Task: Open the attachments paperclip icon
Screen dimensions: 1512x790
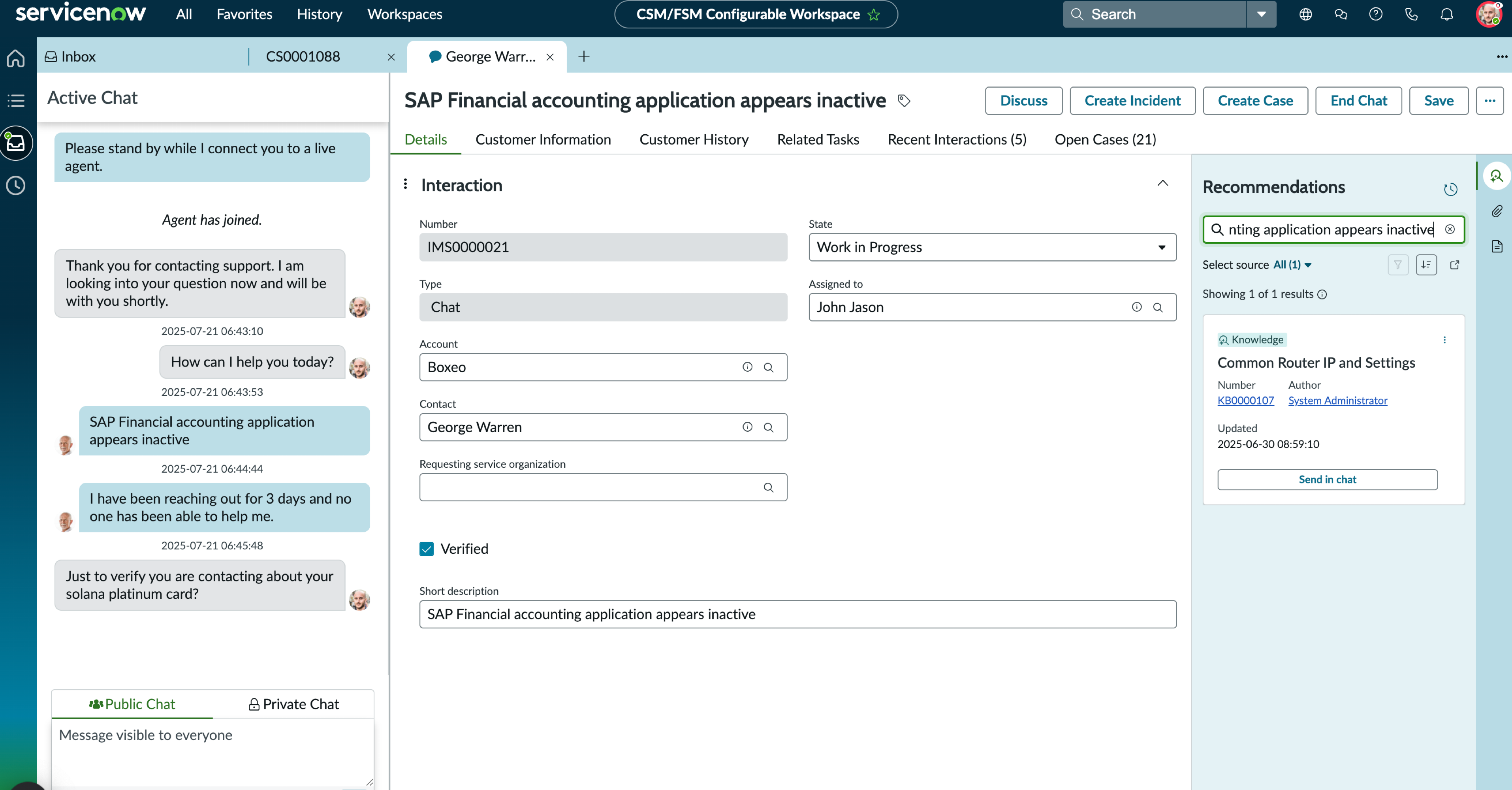Action: click(x=1497, y=211)
